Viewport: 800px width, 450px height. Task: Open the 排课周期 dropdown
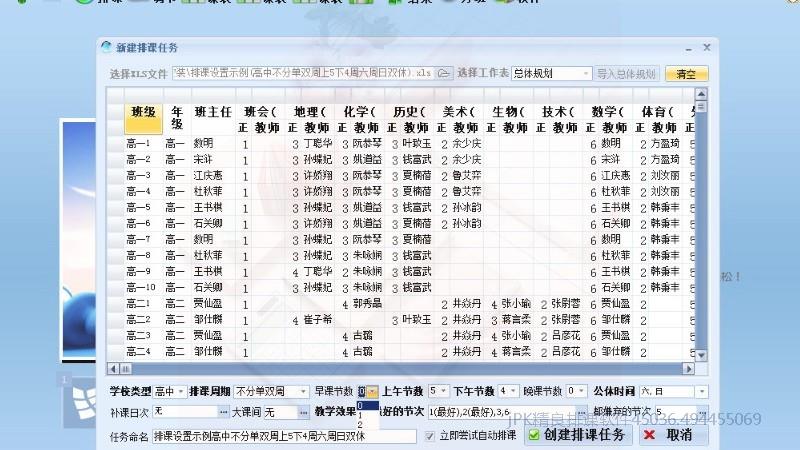[303, 391]
